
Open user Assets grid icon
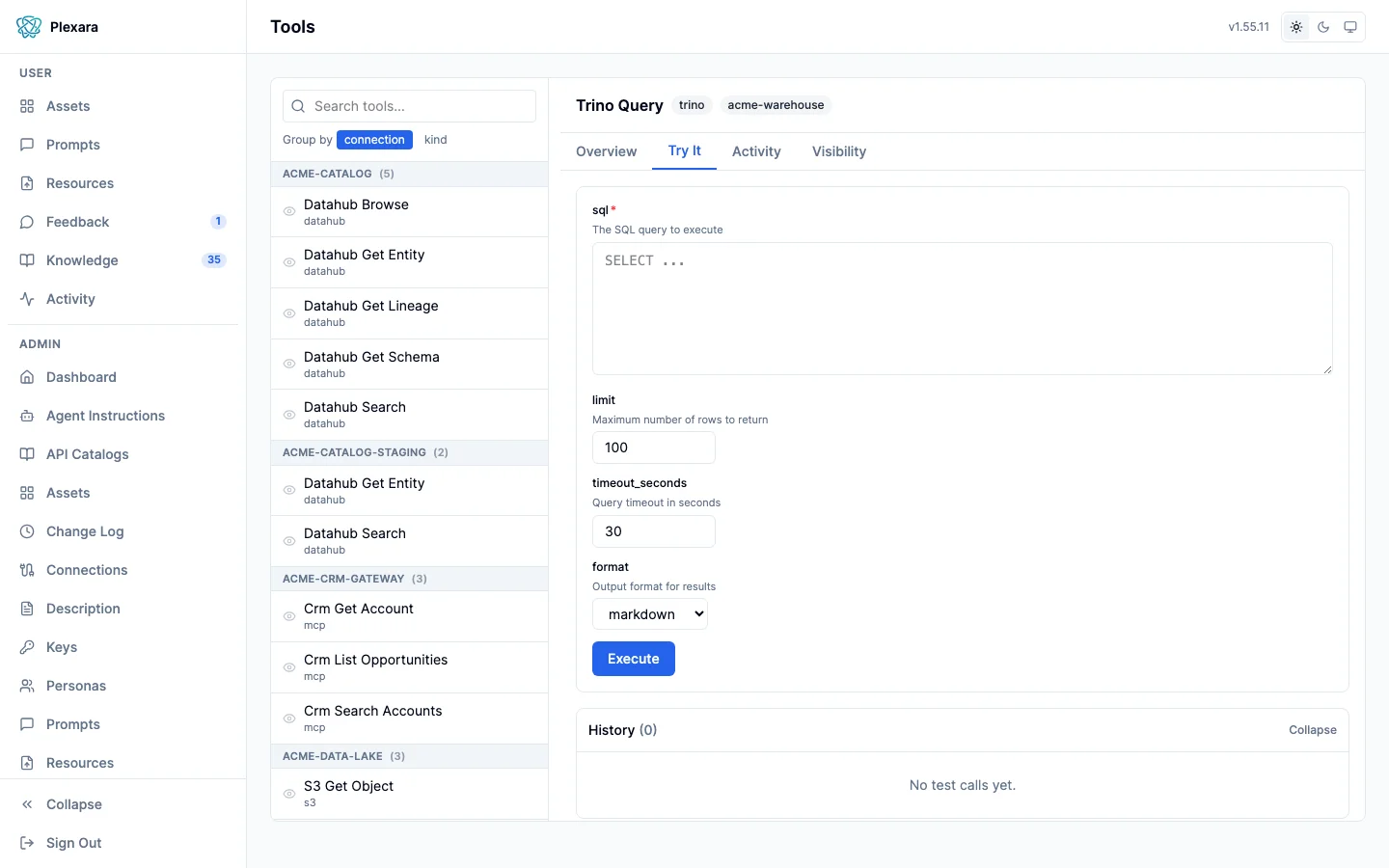pos(27,106)
